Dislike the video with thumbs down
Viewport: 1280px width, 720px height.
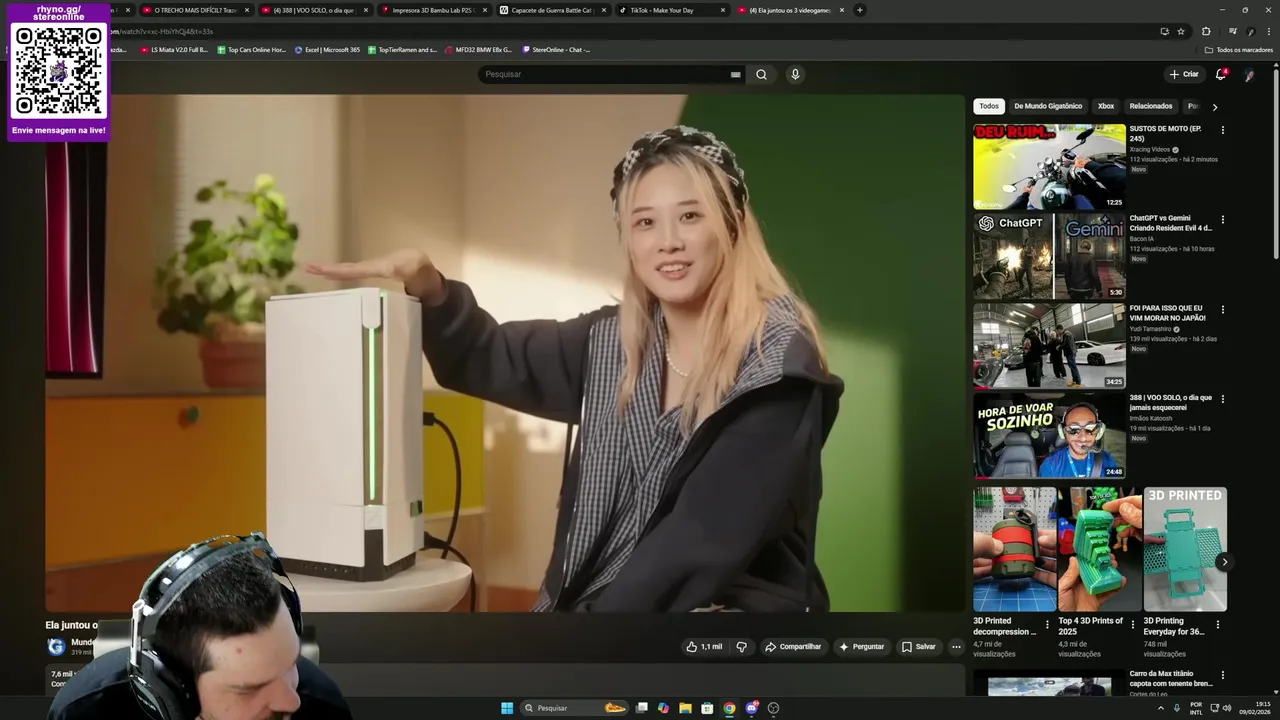click(741, 647)
